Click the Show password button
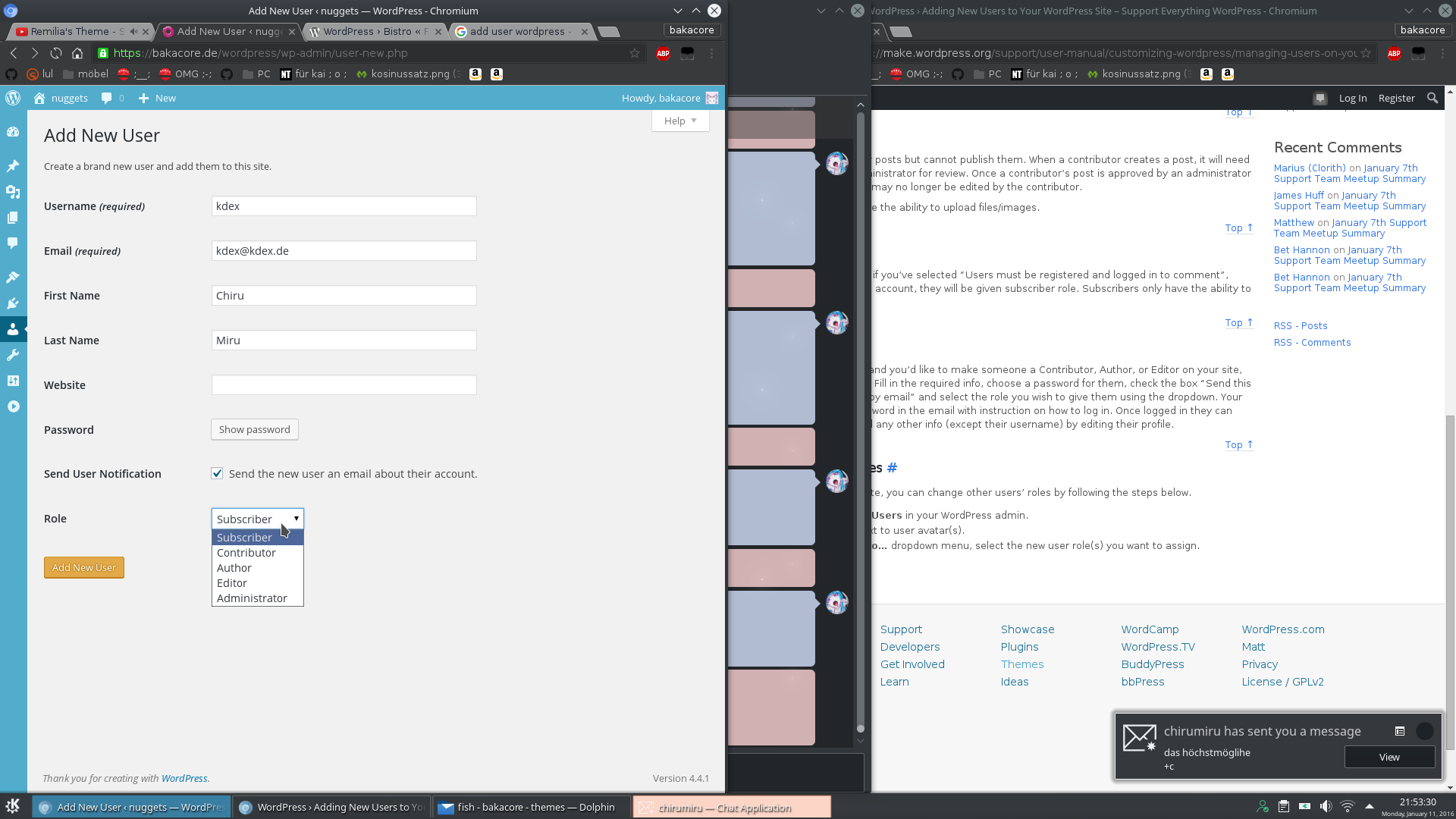 (x=255, y=429)
